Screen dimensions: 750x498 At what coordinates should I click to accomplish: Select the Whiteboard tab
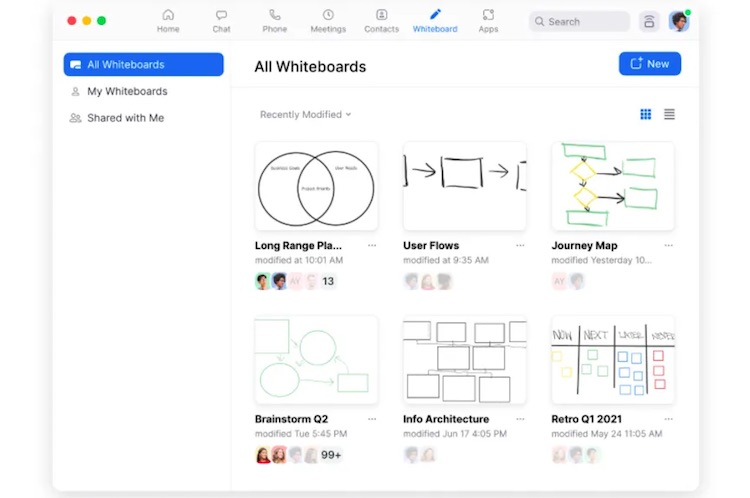435,20
